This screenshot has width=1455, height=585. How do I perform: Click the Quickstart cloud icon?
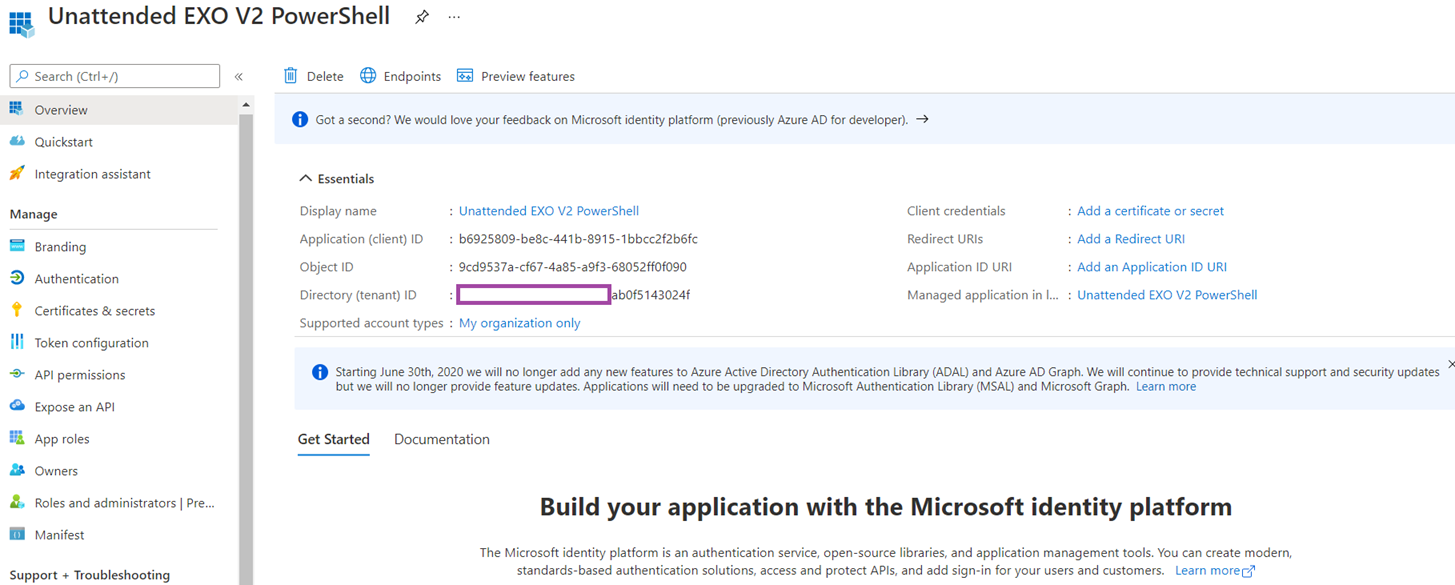(17, 142)
